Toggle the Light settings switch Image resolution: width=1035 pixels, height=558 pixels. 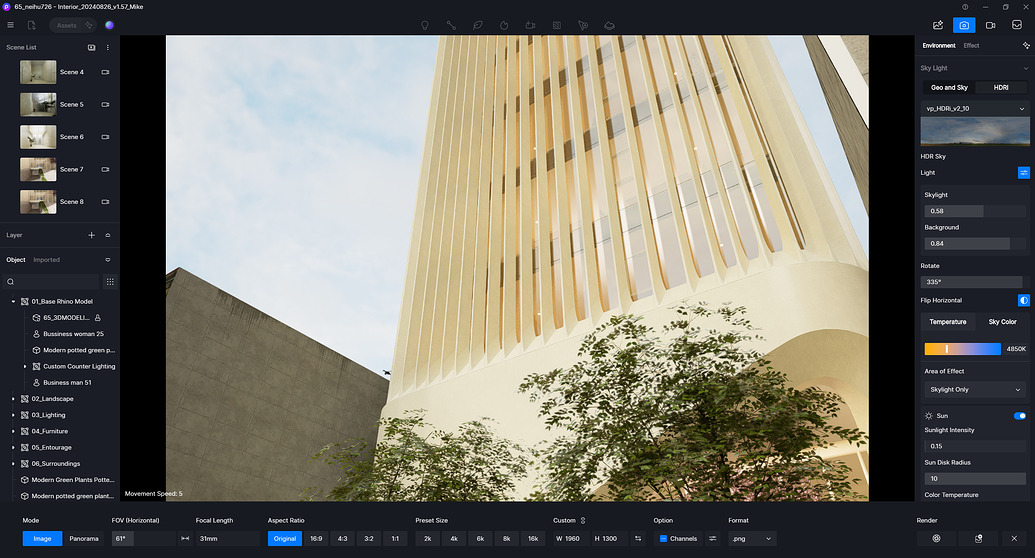click(1024, 172)
